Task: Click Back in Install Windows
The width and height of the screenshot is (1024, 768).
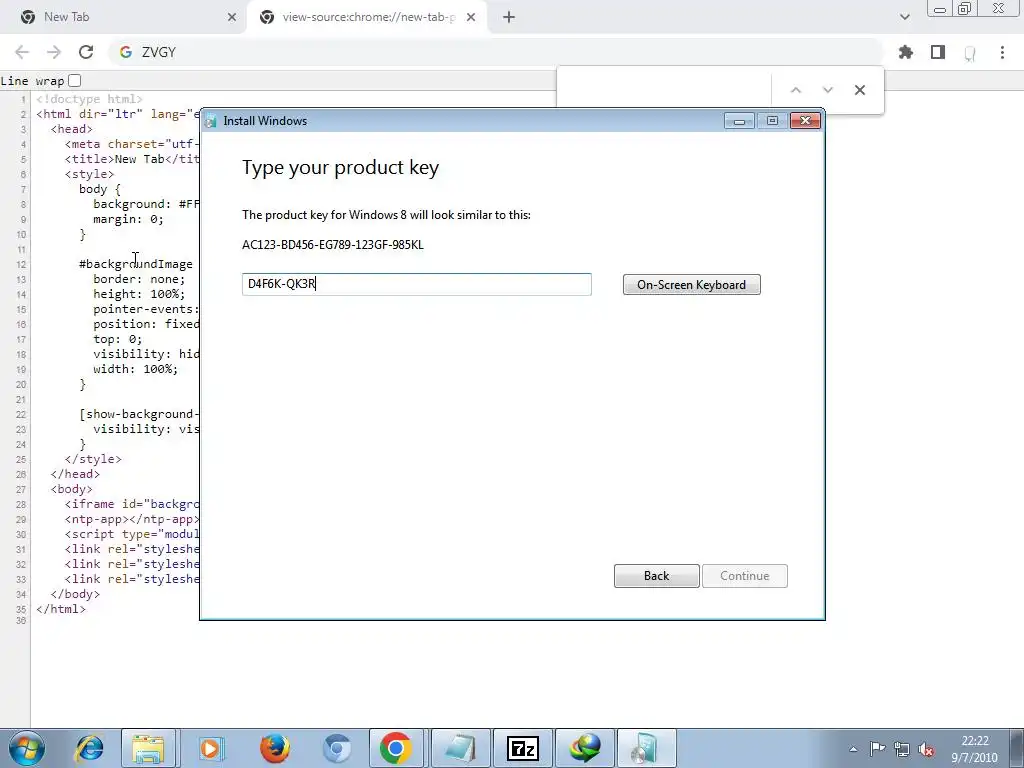Action: tap(656, 576)
